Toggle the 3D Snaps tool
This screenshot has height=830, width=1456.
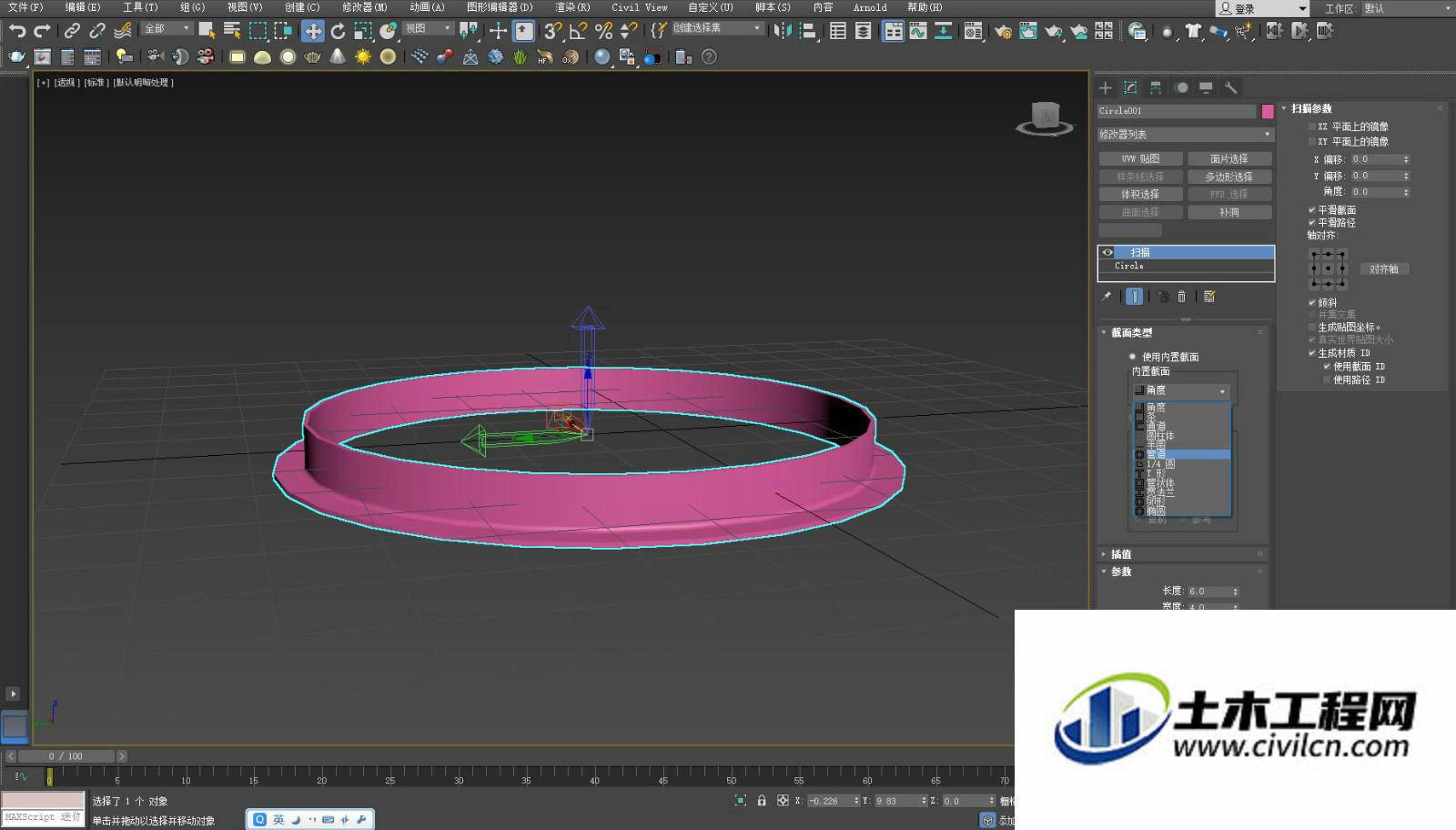[552, 31]
